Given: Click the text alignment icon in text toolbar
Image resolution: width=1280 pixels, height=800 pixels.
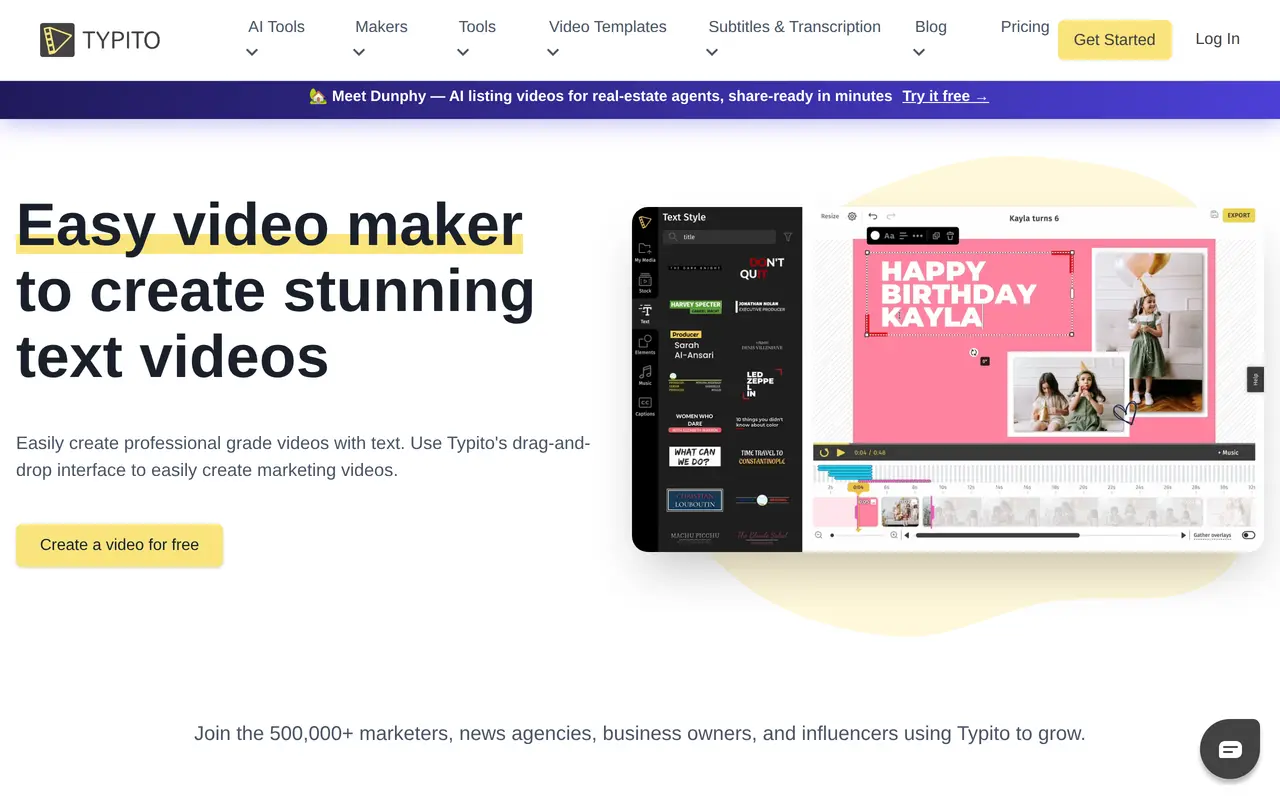Looking at the screenshot, I should pos(903,236).
